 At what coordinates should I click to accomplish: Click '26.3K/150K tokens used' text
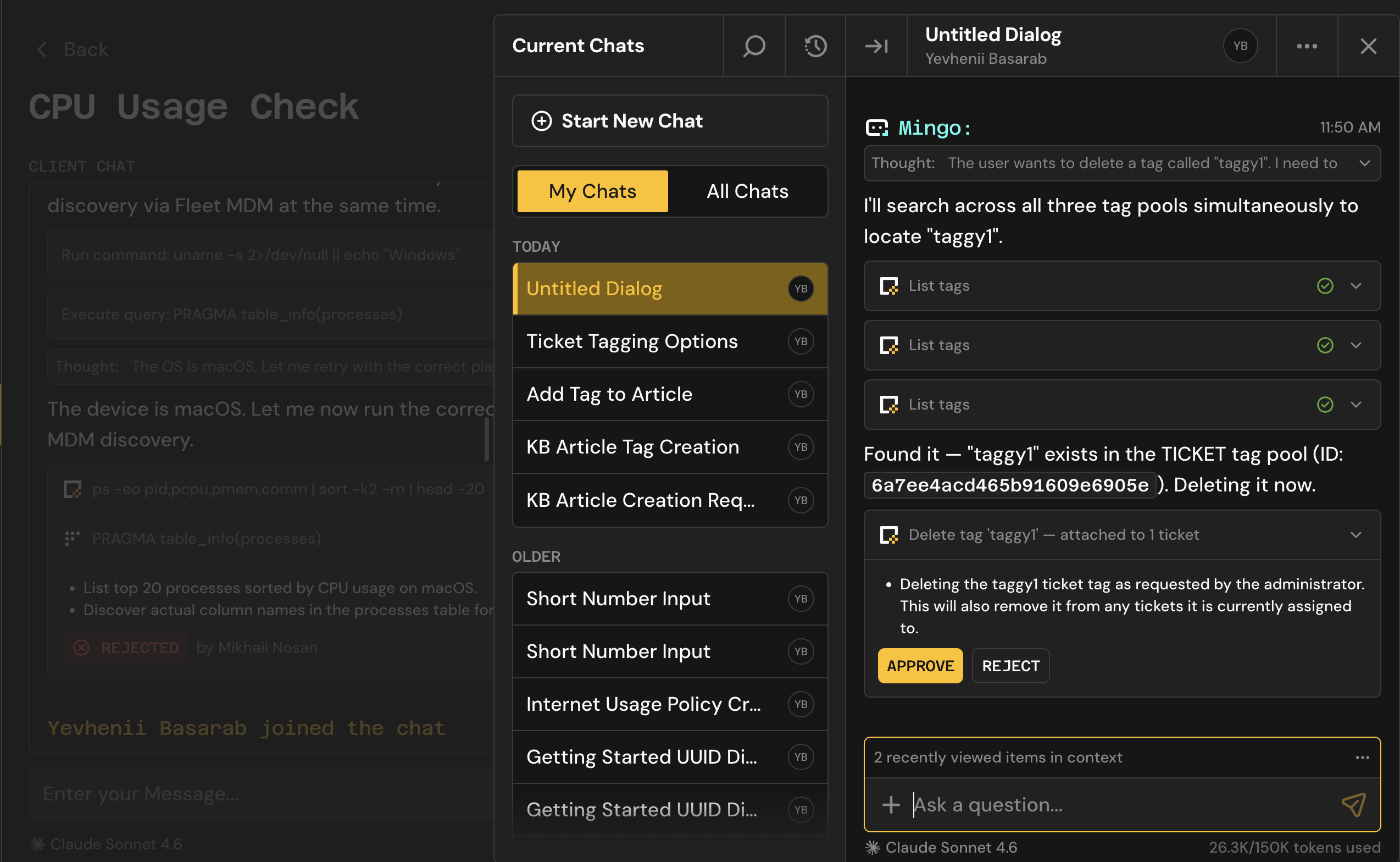click(x=1295, y=847)
